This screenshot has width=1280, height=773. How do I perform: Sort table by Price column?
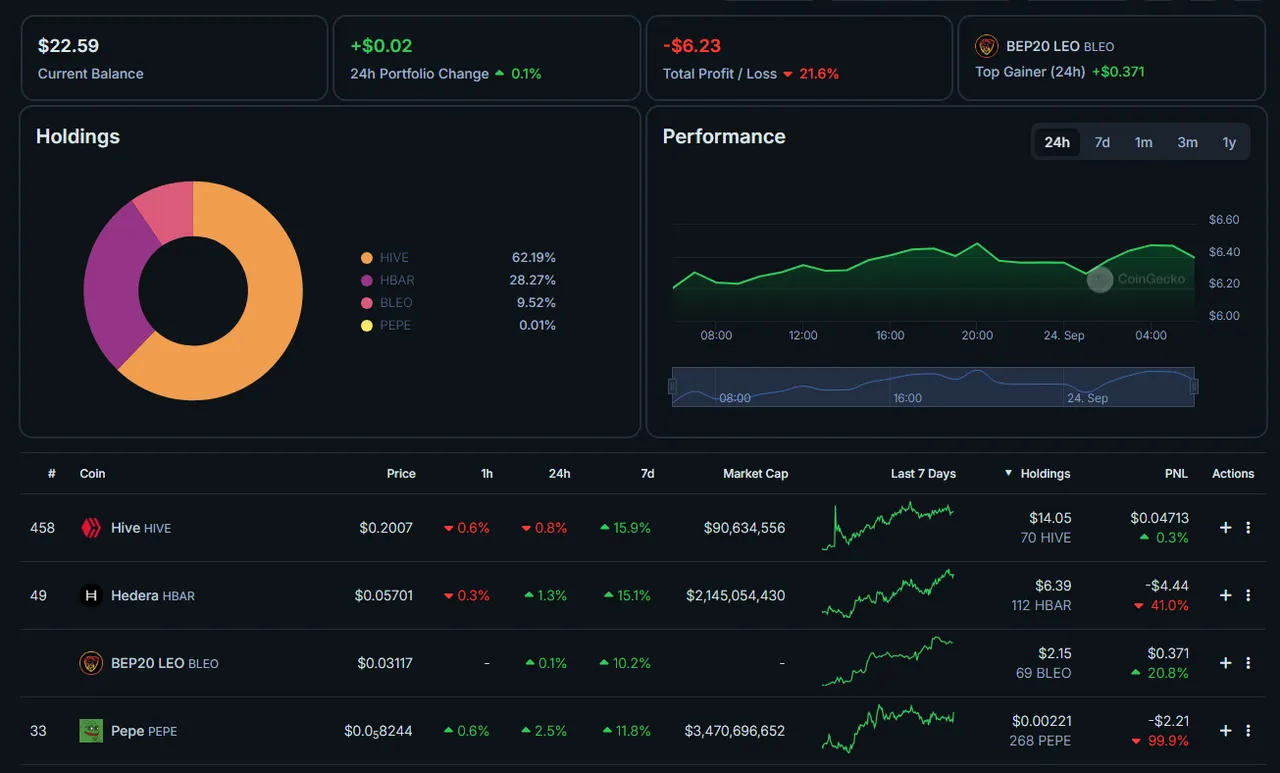pos(401,474)
